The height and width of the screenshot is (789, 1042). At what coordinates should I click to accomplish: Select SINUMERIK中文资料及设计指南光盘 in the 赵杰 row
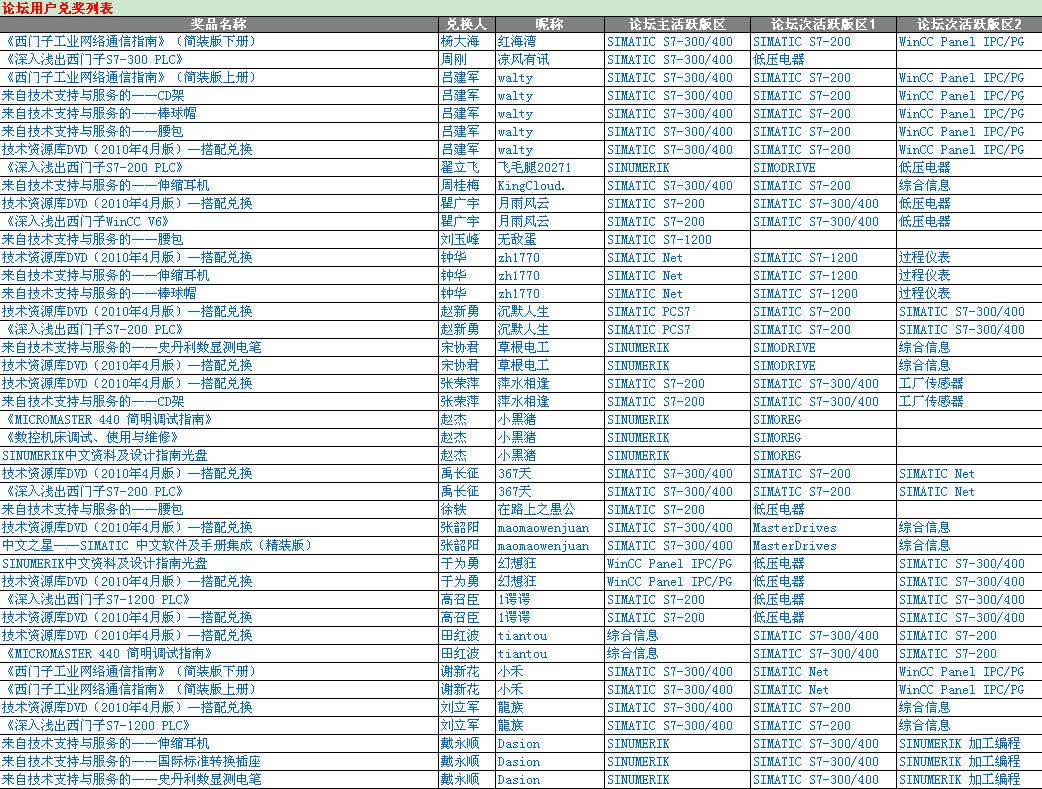(x=105, y=455)
